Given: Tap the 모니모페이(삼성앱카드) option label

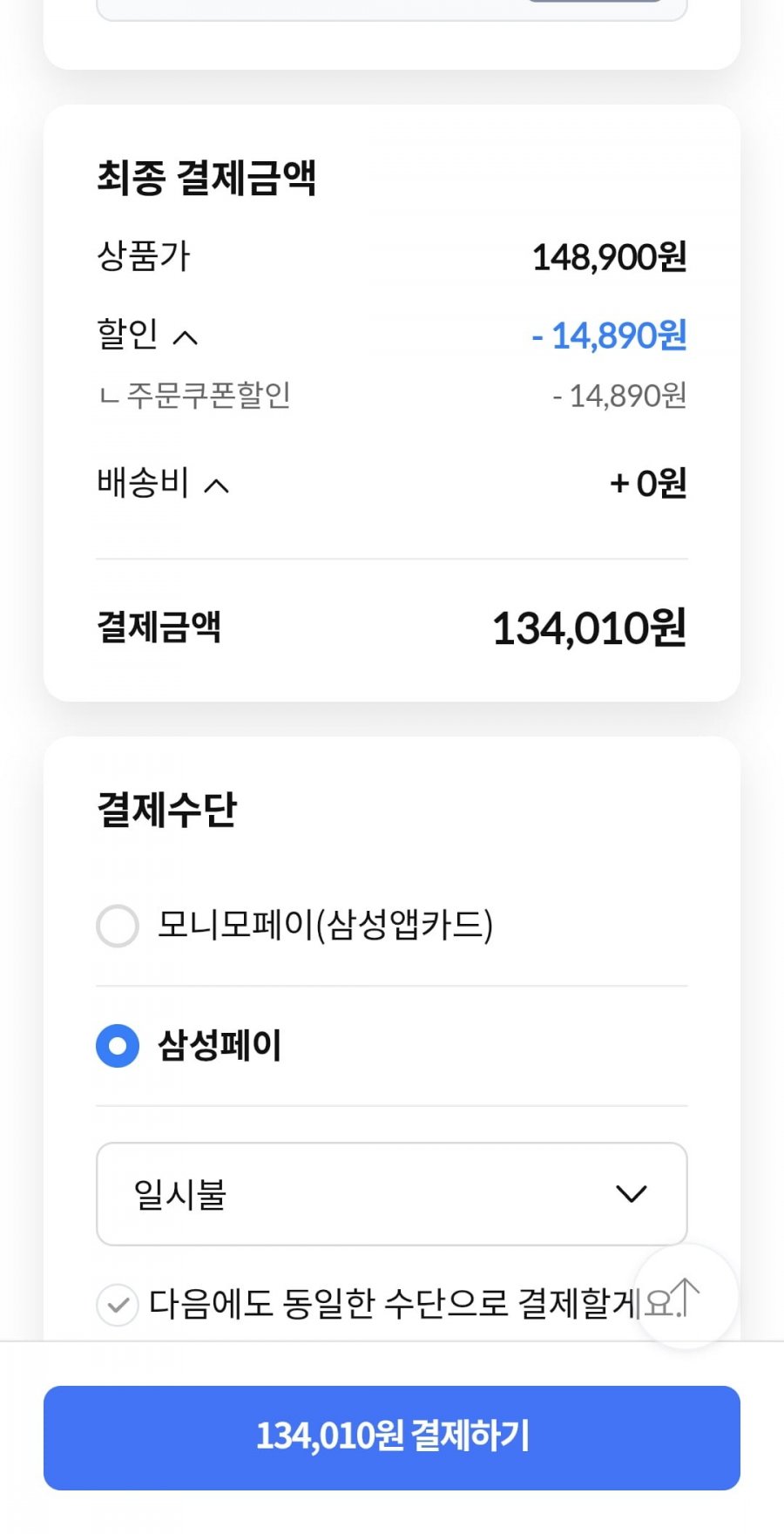Looking at the screenshot, I should pyautogui.click(x=325, y=925).
